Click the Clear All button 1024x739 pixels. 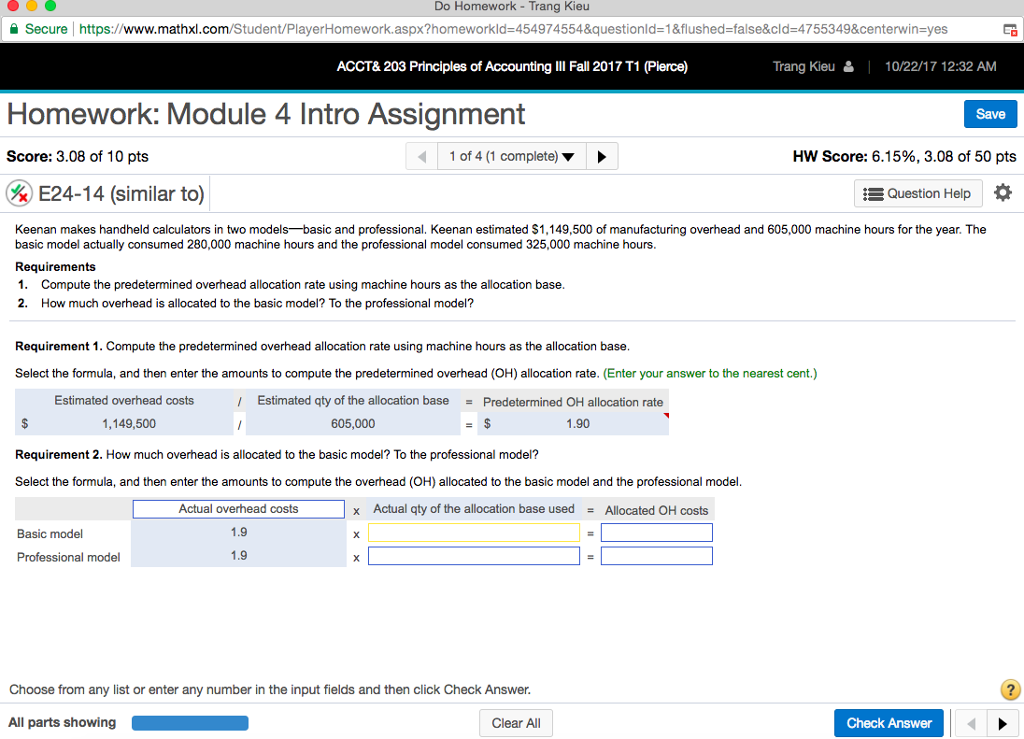click(515, 722)
